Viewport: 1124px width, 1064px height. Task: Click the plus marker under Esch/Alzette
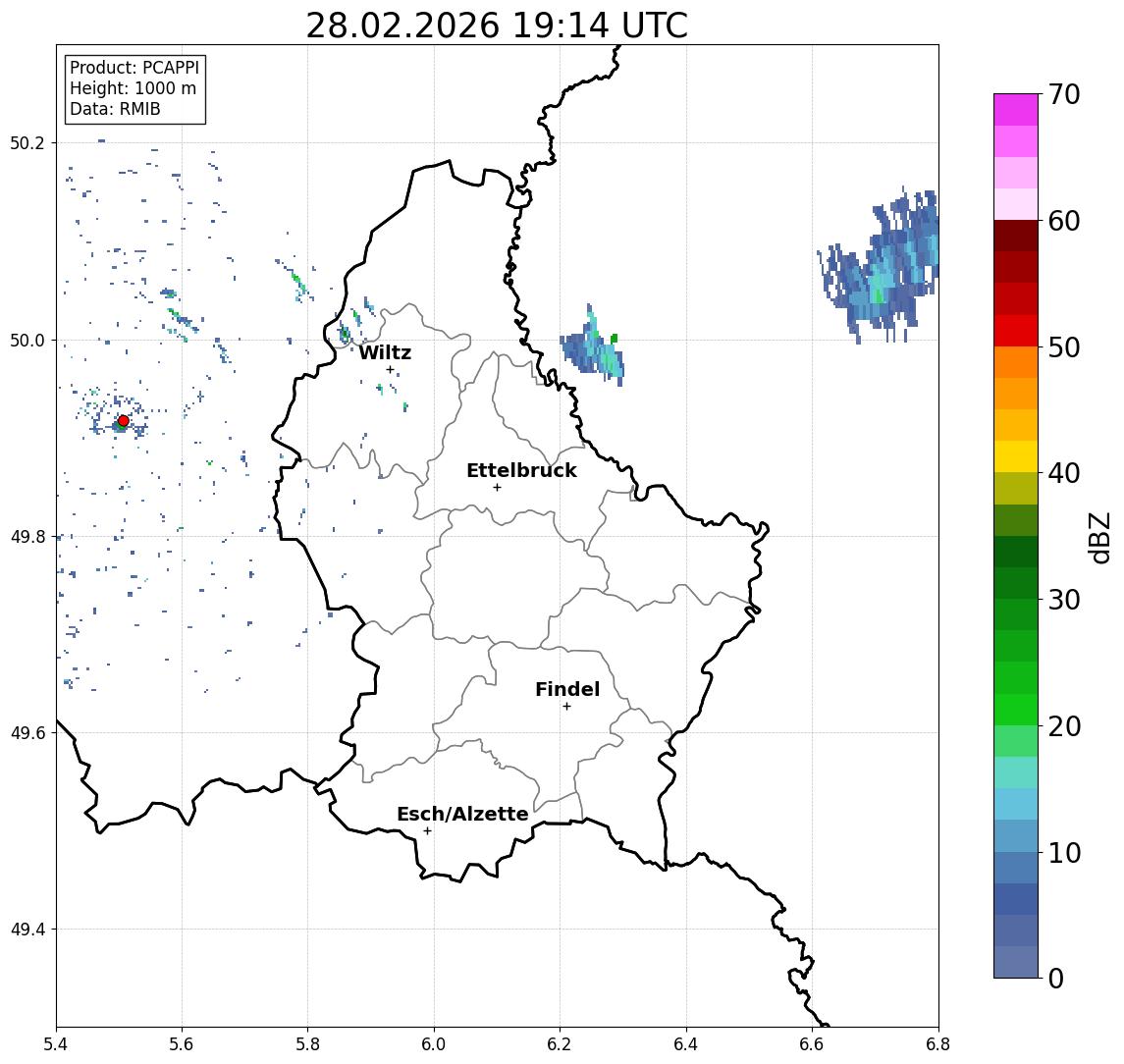click(427, 831)
